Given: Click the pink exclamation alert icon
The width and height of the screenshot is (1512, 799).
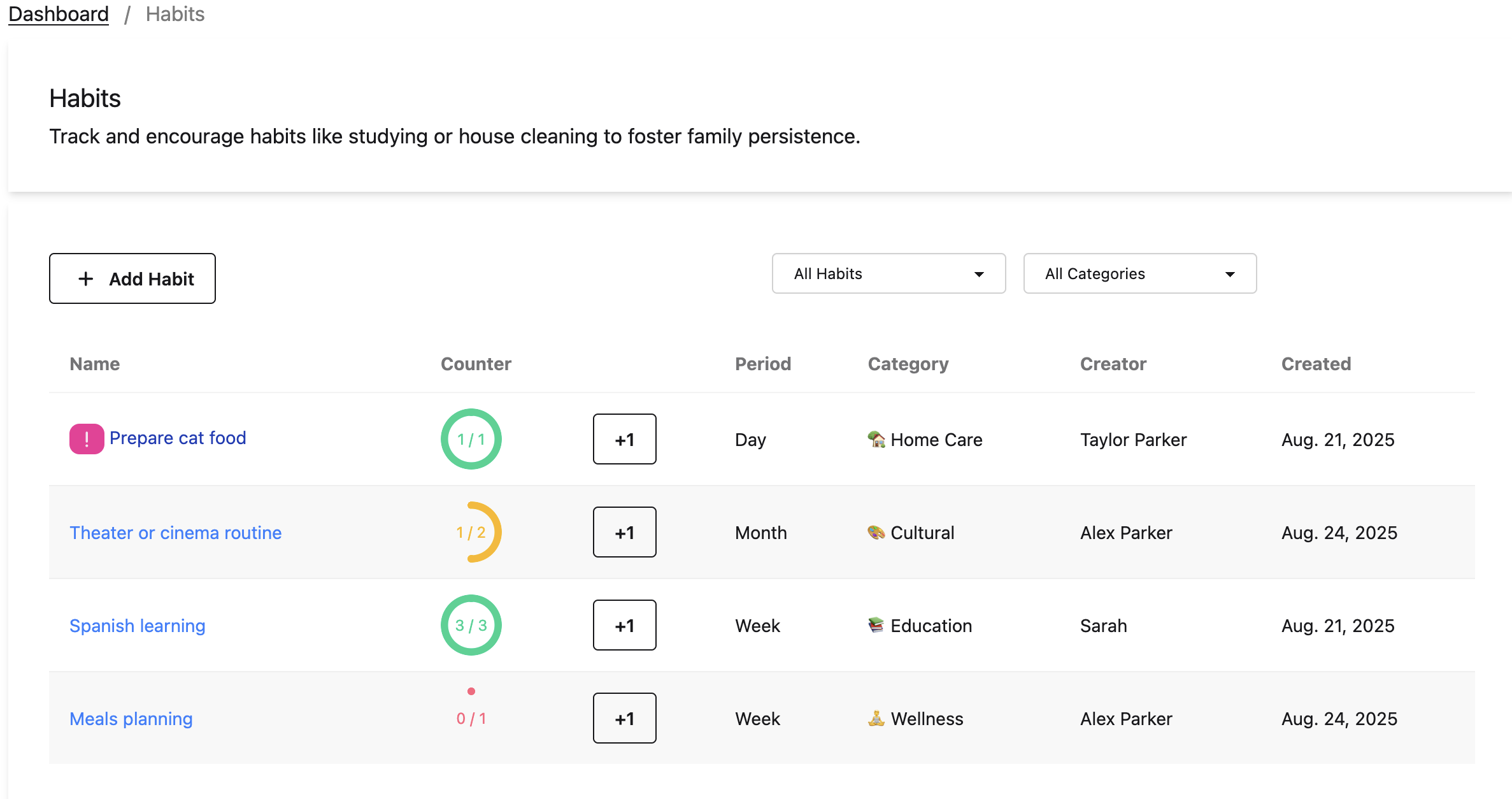Looking at the screenshot, I should 87,439.
